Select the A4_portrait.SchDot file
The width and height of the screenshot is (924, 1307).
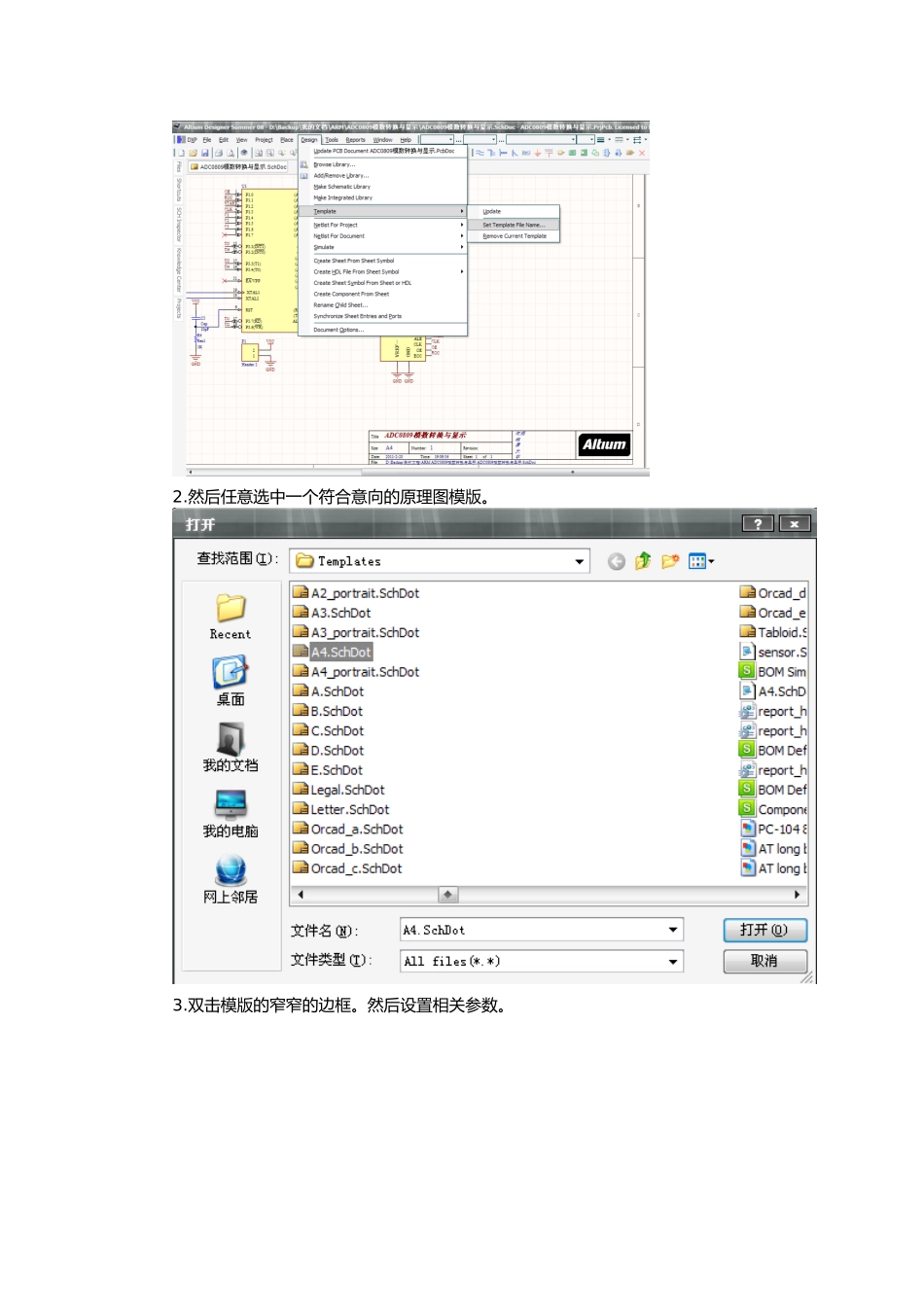356,672
